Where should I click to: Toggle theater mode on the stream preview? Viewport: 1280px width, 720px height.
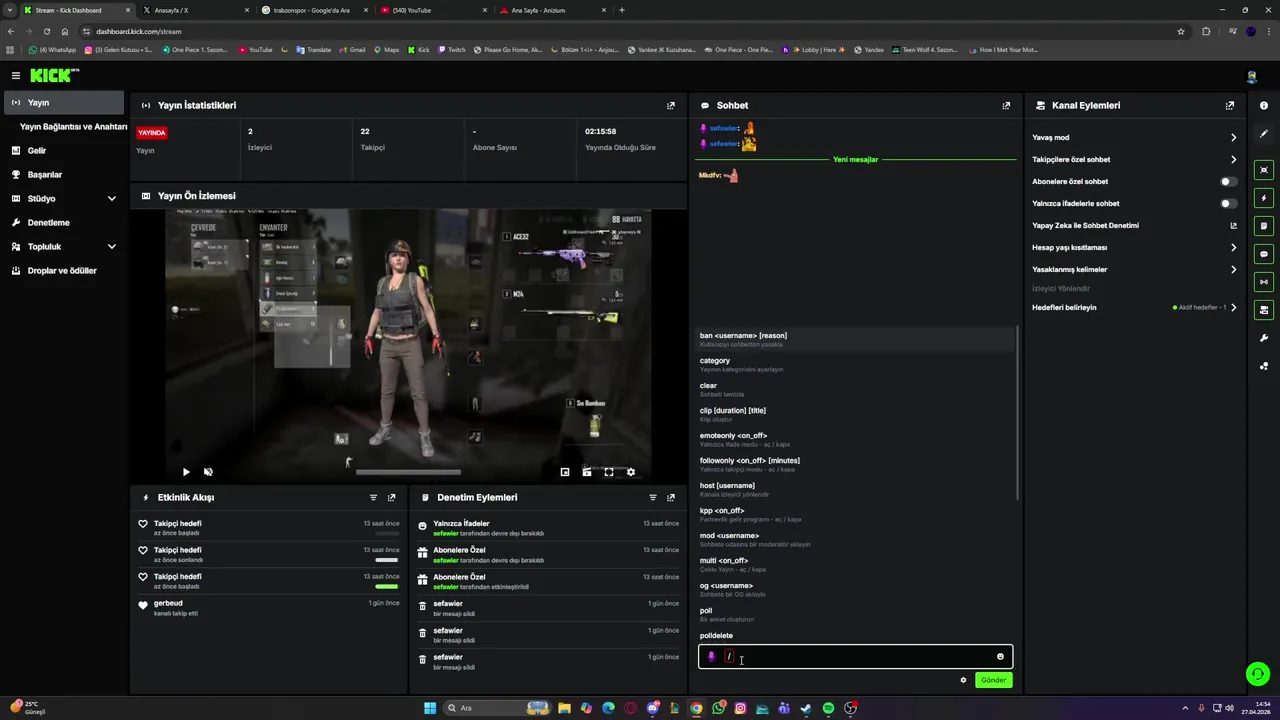(587, 472)
